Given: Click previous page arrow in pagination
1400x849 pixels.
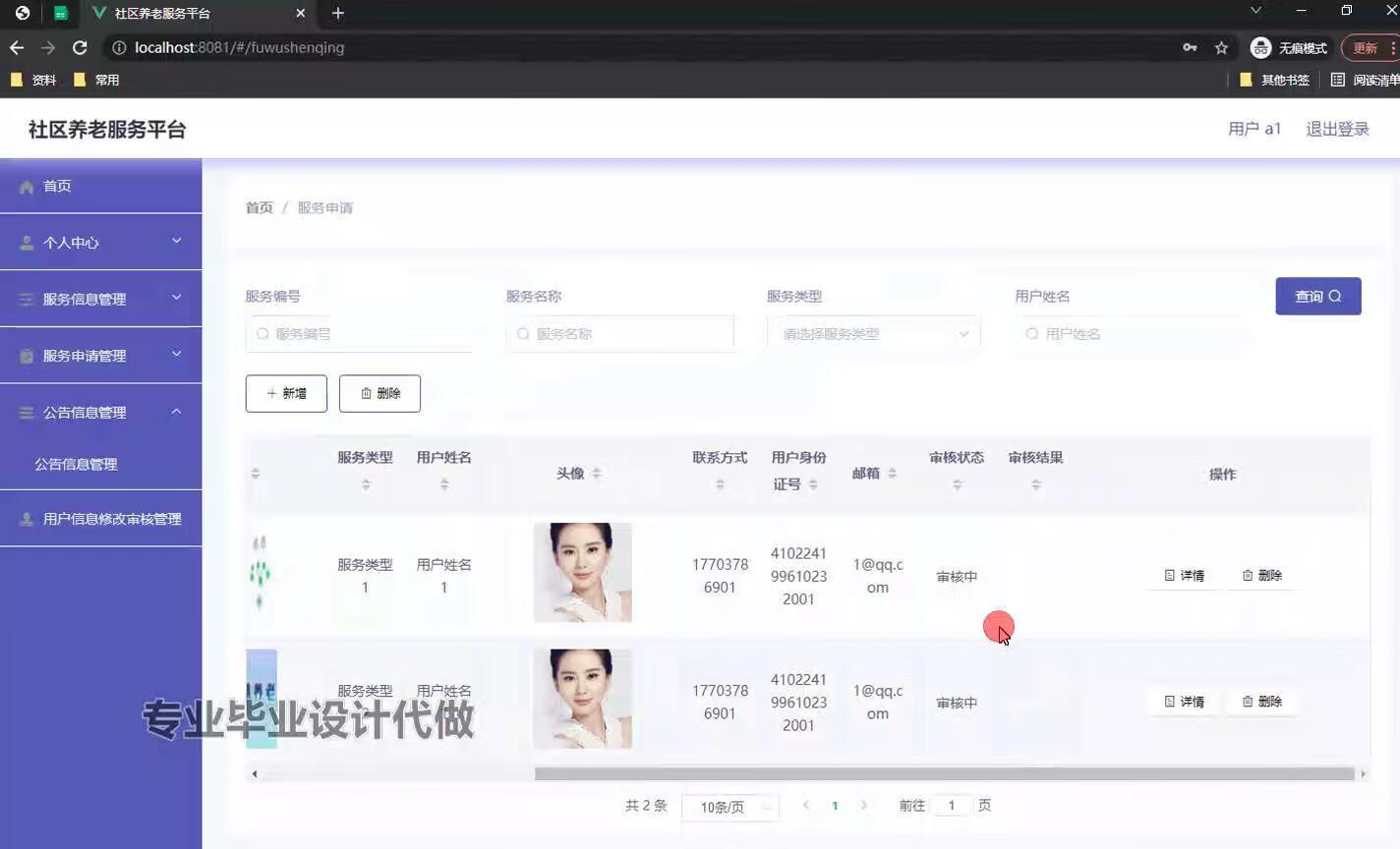Looking at the screenshot, I should click(x=806, y=805).
